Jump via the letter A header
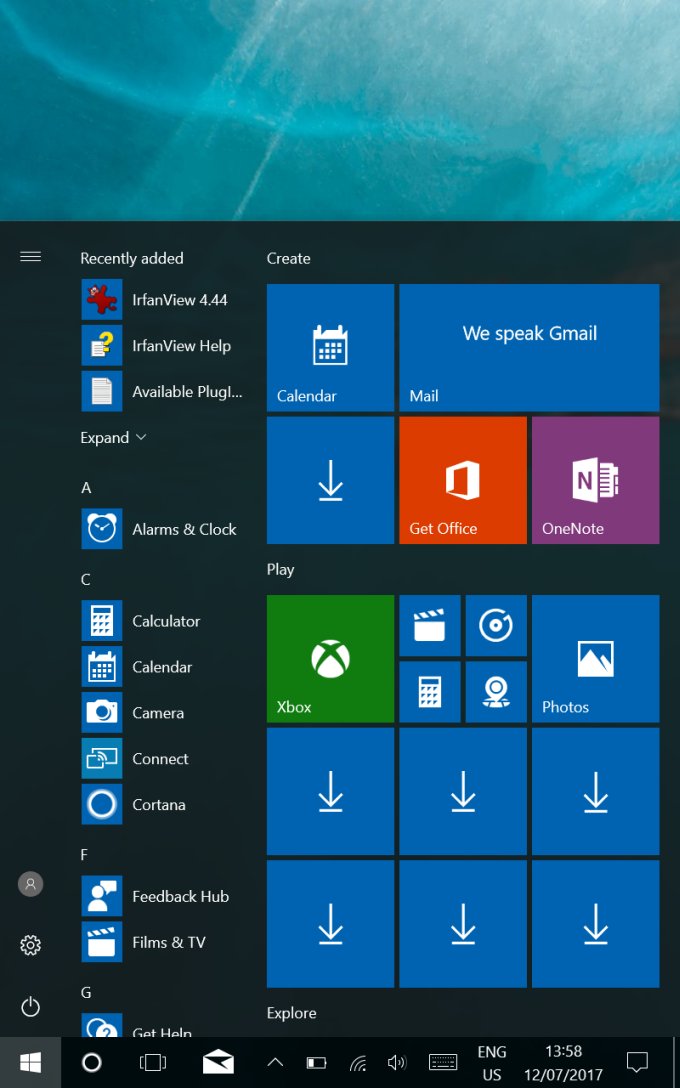 (x=86, y=488)
